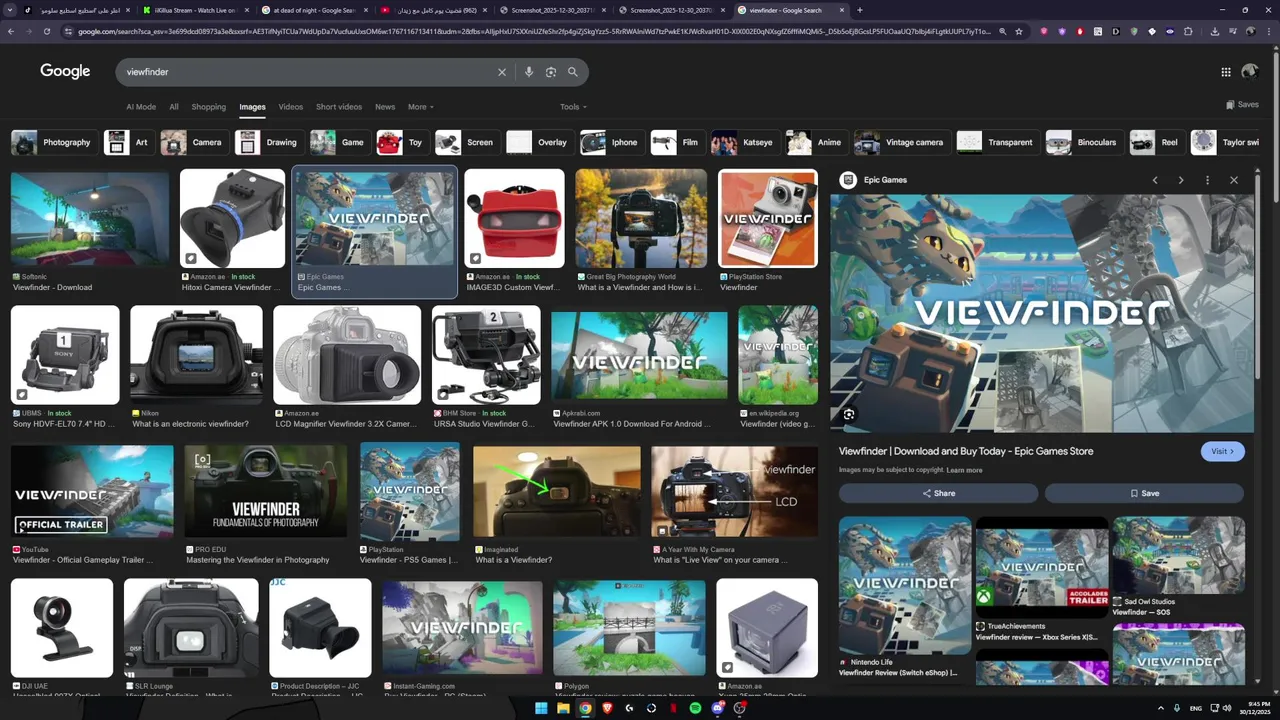Open YouTube Official Gameplay Trailer thumbnail

point(92,492)
